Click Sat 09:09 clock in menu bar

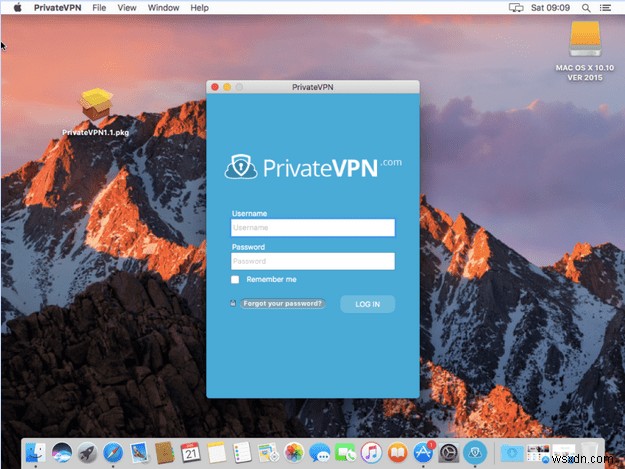pos(550,8)
